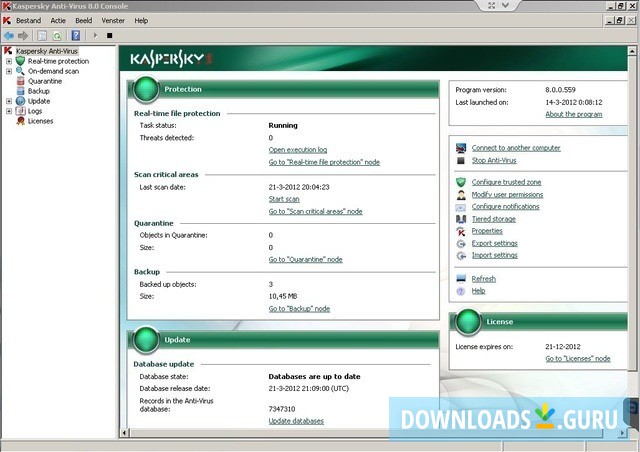The height and width of the screenshot is (452, 640).
Task: Click the Kaspersky Anti-Virus root node
Action: point(47,51)
